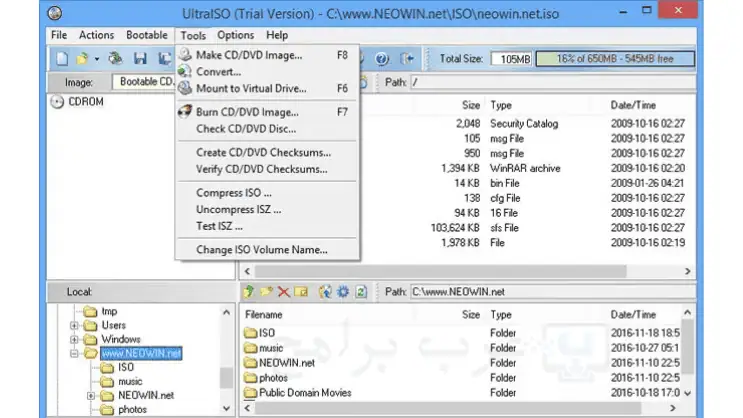Select the music folder in local tree
743x418 pixels.
coord(130,382)
